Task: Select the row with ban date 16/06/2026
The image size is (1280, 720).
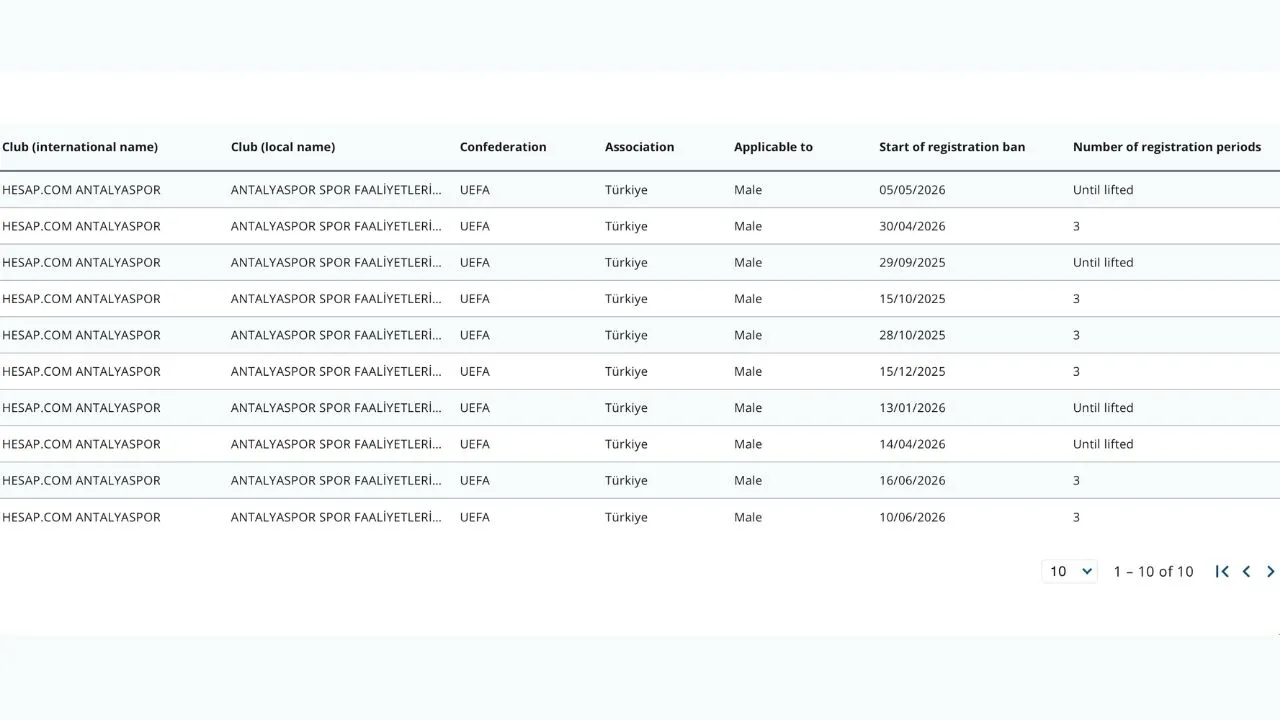Action: click(640, 480)
